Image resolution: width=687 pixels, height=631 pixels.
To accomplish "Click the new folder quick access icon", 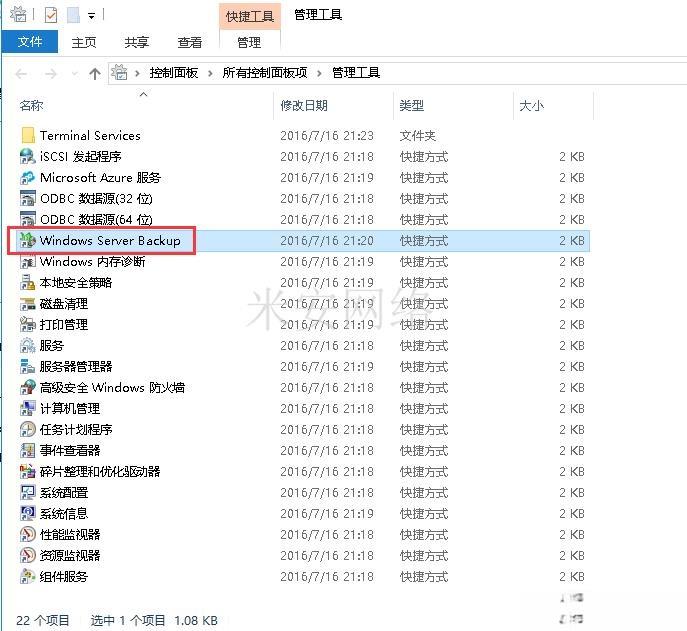I will click(73, 15).
